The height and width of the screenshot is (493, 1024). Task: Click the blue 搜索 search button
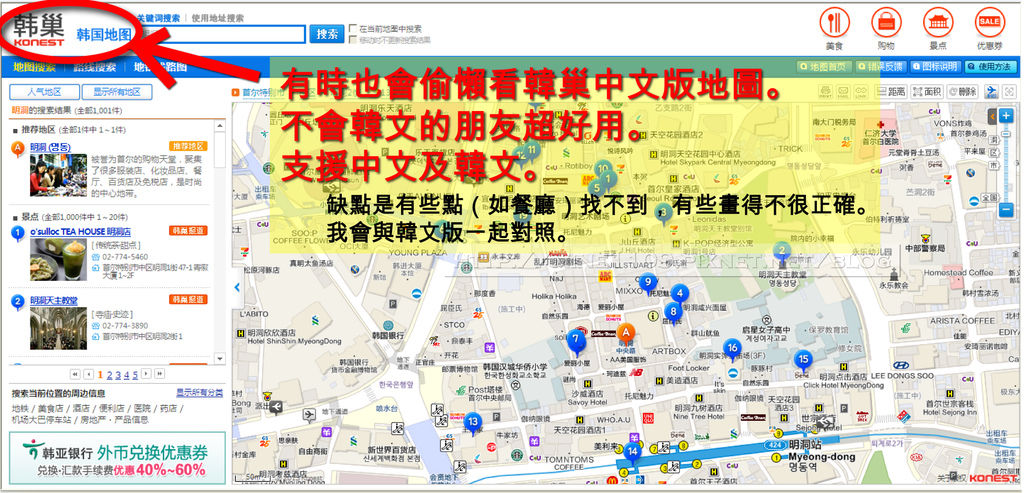pos(327,34)
